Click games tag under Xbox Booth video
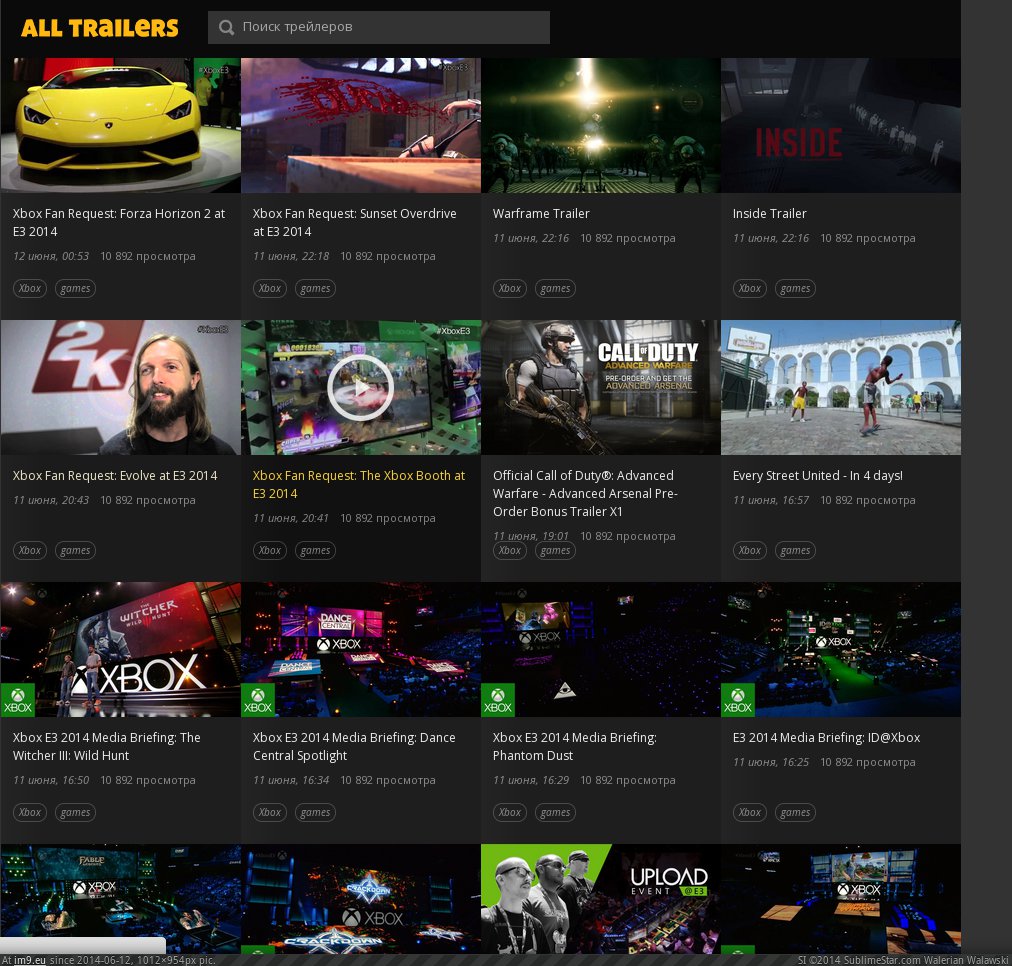Viewport: 1012px width, 966px height. pos(316,550)
